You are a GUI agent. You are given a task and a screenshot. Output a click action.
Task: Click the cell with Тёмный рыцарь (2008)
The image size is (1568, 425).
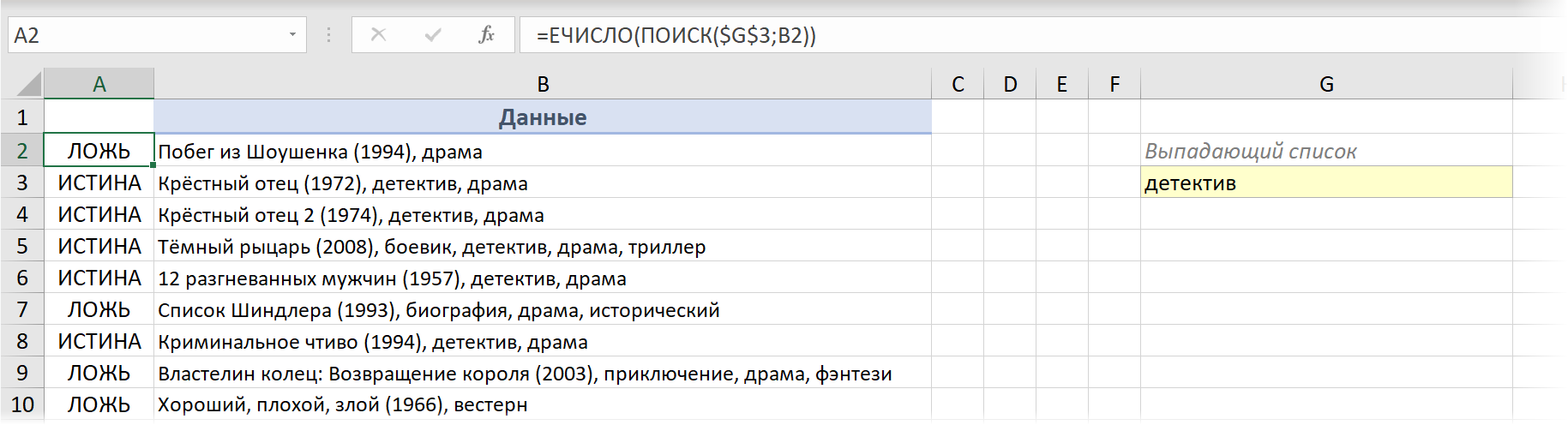point(543,247)
